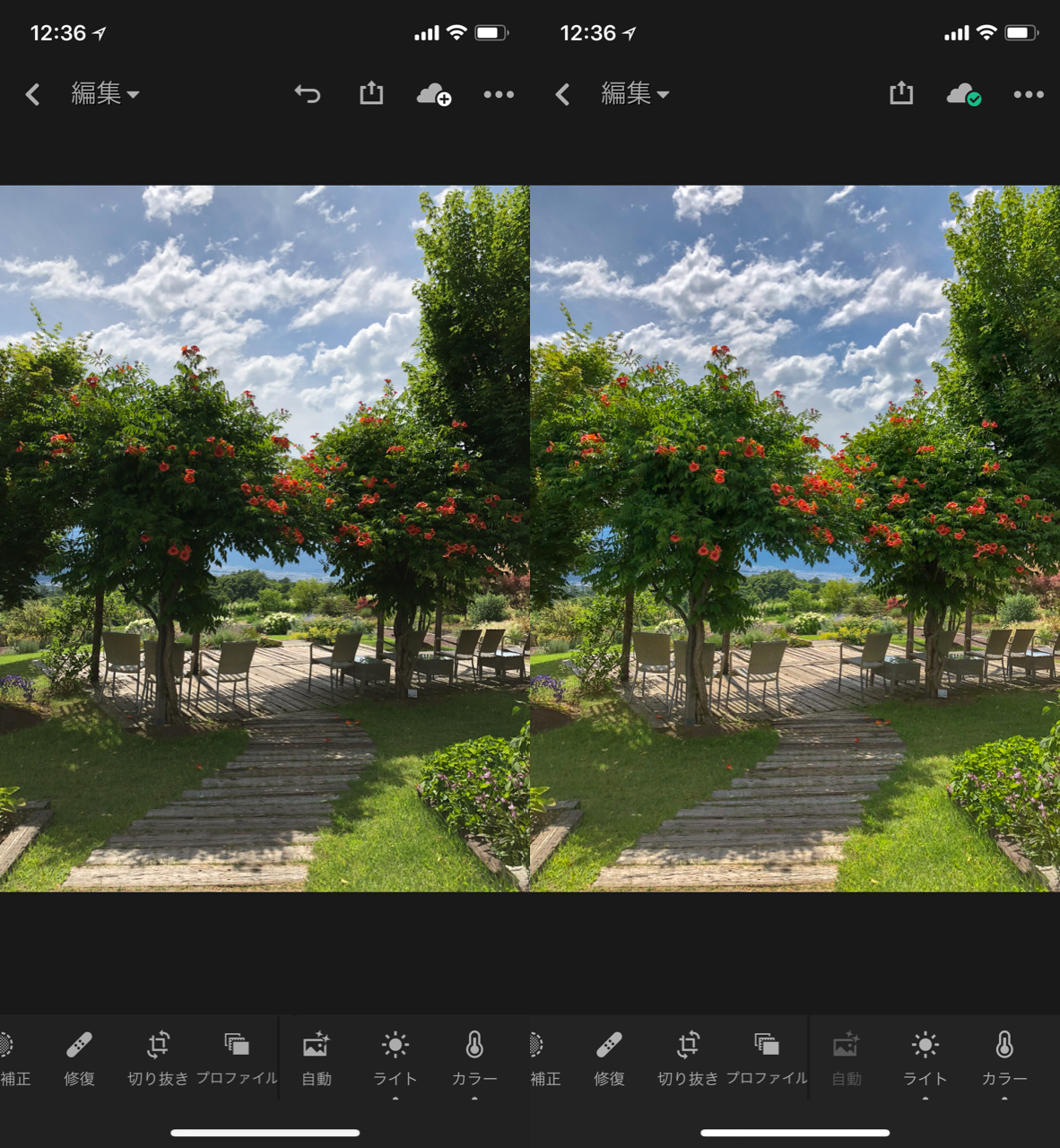Go back using right phone's back arrow

(562, 94)
